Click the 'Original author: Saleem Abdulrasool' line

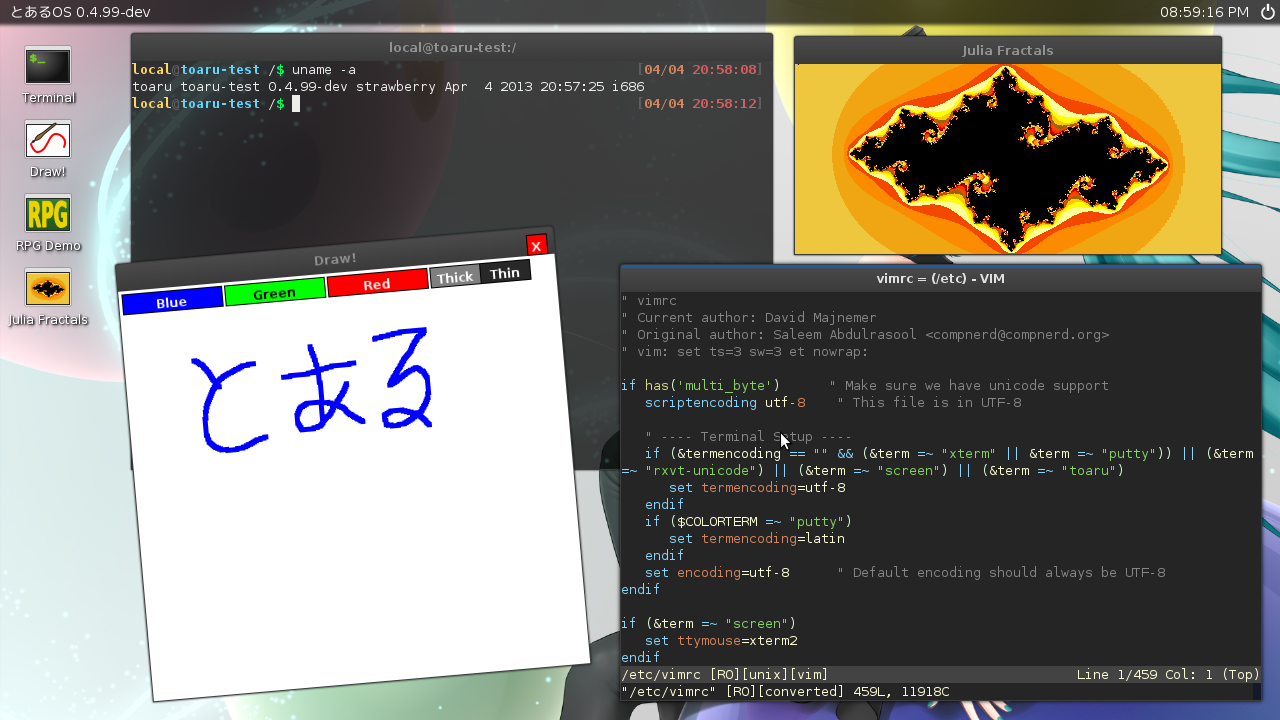(865, 335)
